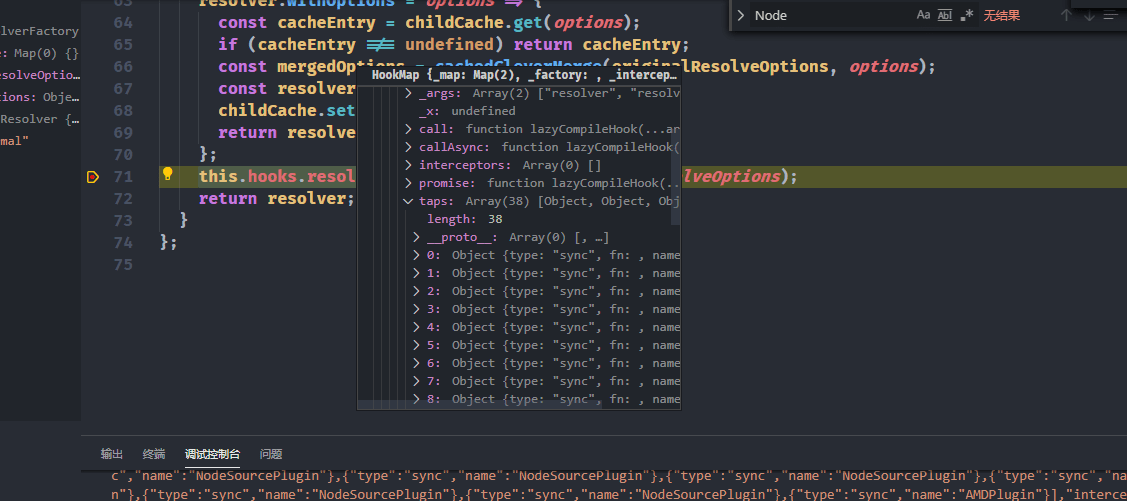Open the 问题 problems tab
Image resolution: width=1127 pixels, height=501 pixels.
tap(271, 454)
